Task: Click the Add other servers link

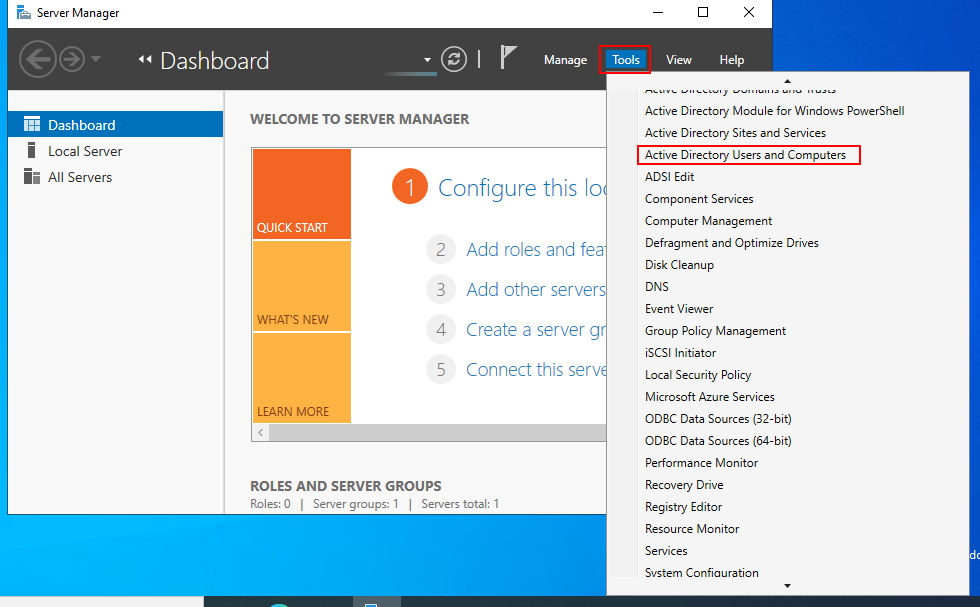Action: pyautogui.click(x=536, y=289)
